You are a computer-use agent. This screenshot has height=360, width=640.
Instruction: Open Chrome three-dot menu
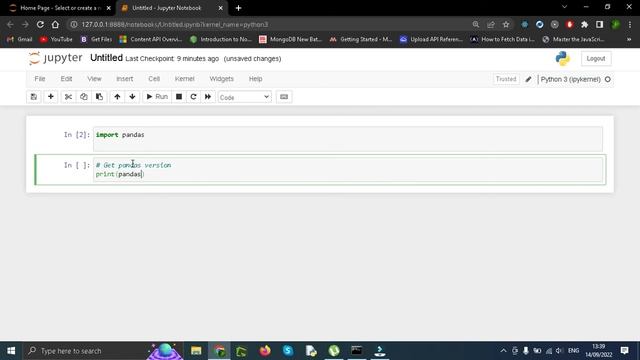pyautogui.click(x=630, y=24)
